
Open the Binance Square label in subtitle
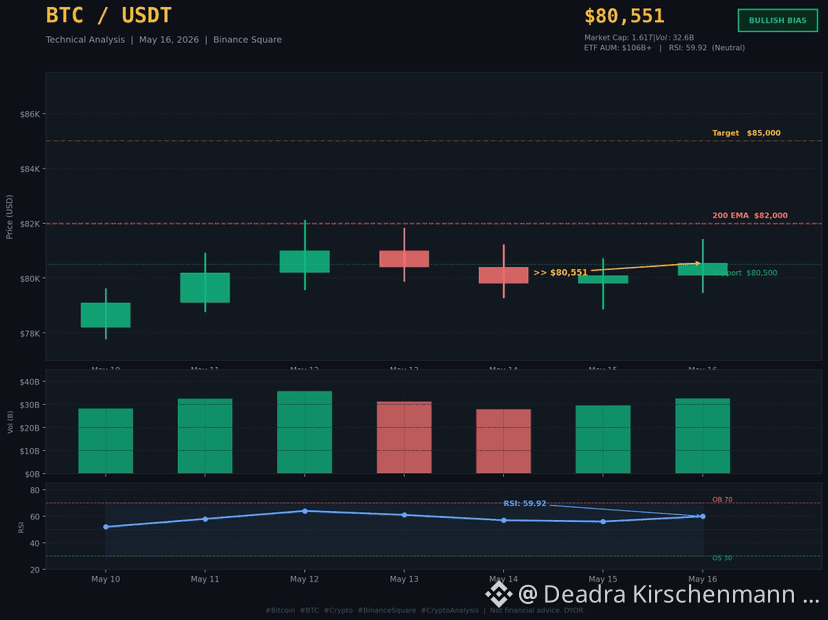pos(247,40)
